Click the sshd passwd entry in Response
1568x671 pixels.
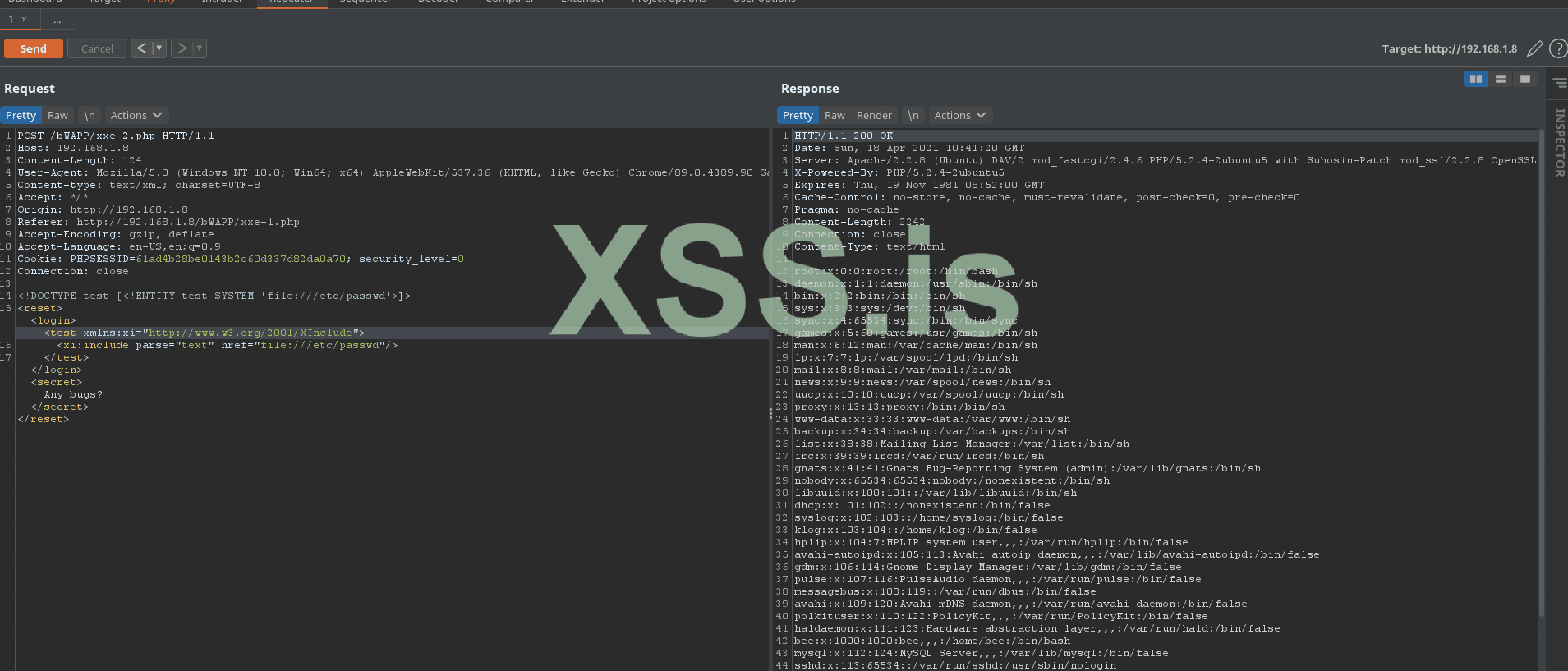pyautogui.click(x=955, y=666)
